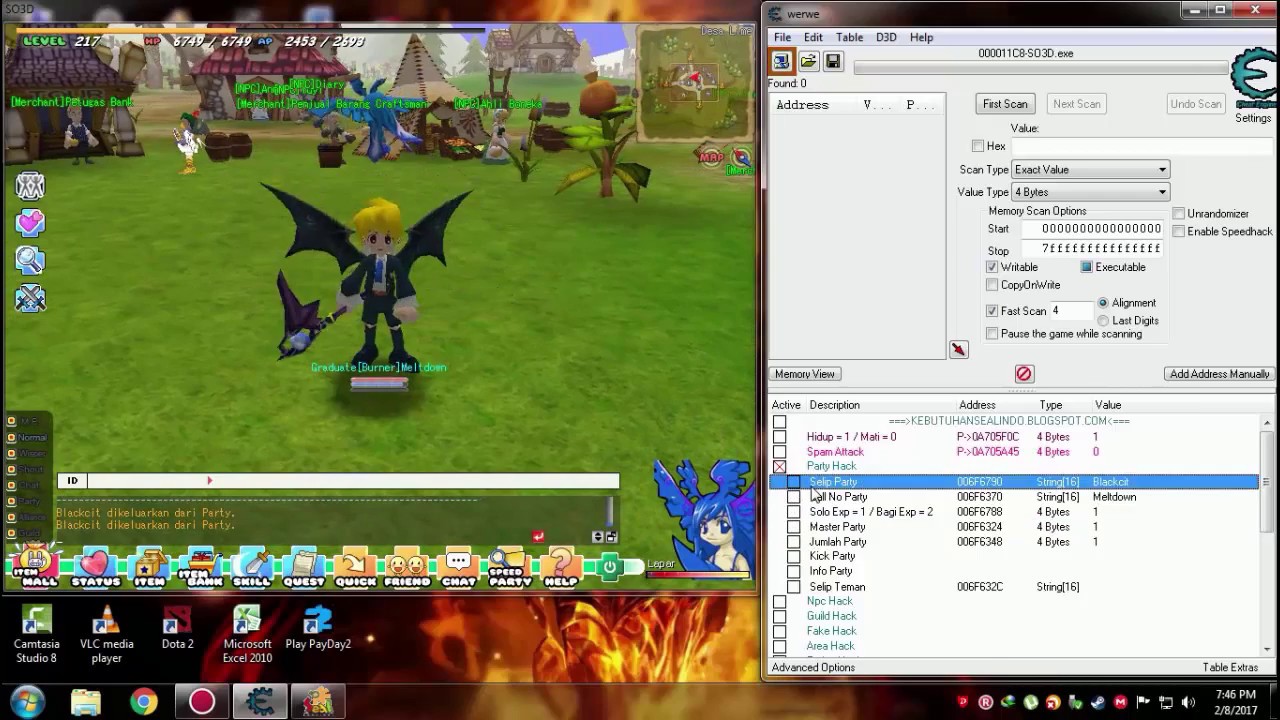Open the Item inventory box icon
The width and height of the screenshot is (1280, 720).
[150, 566]
